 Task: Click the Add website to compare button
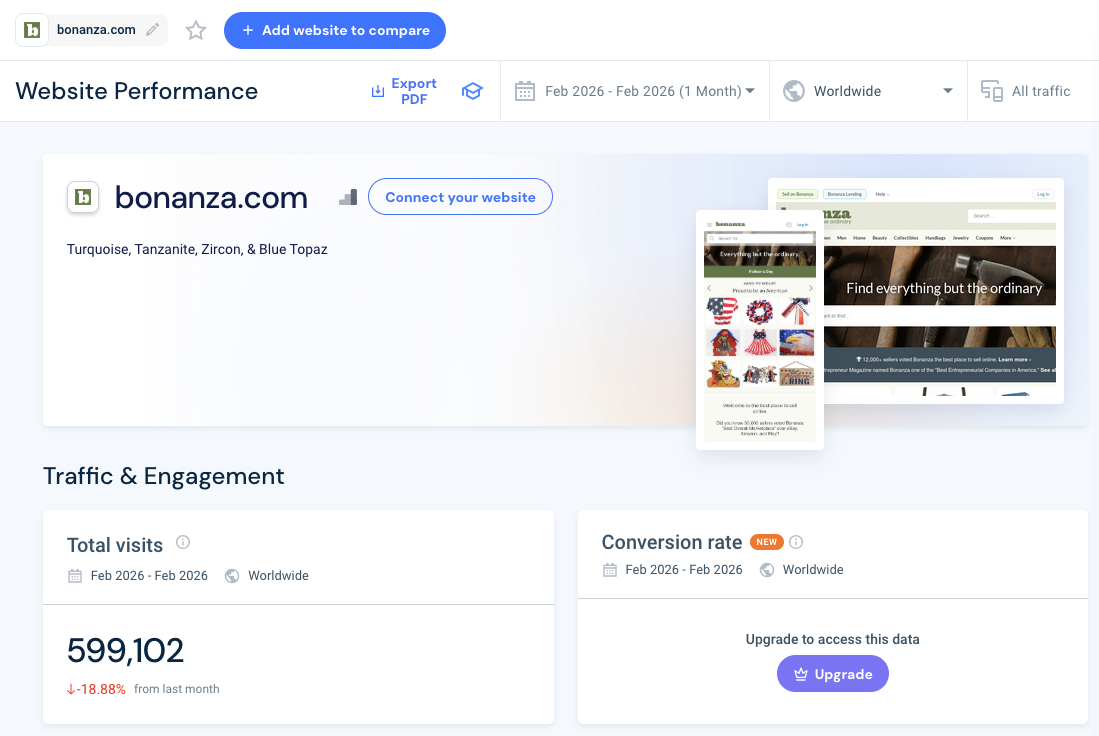click(334, 30)
